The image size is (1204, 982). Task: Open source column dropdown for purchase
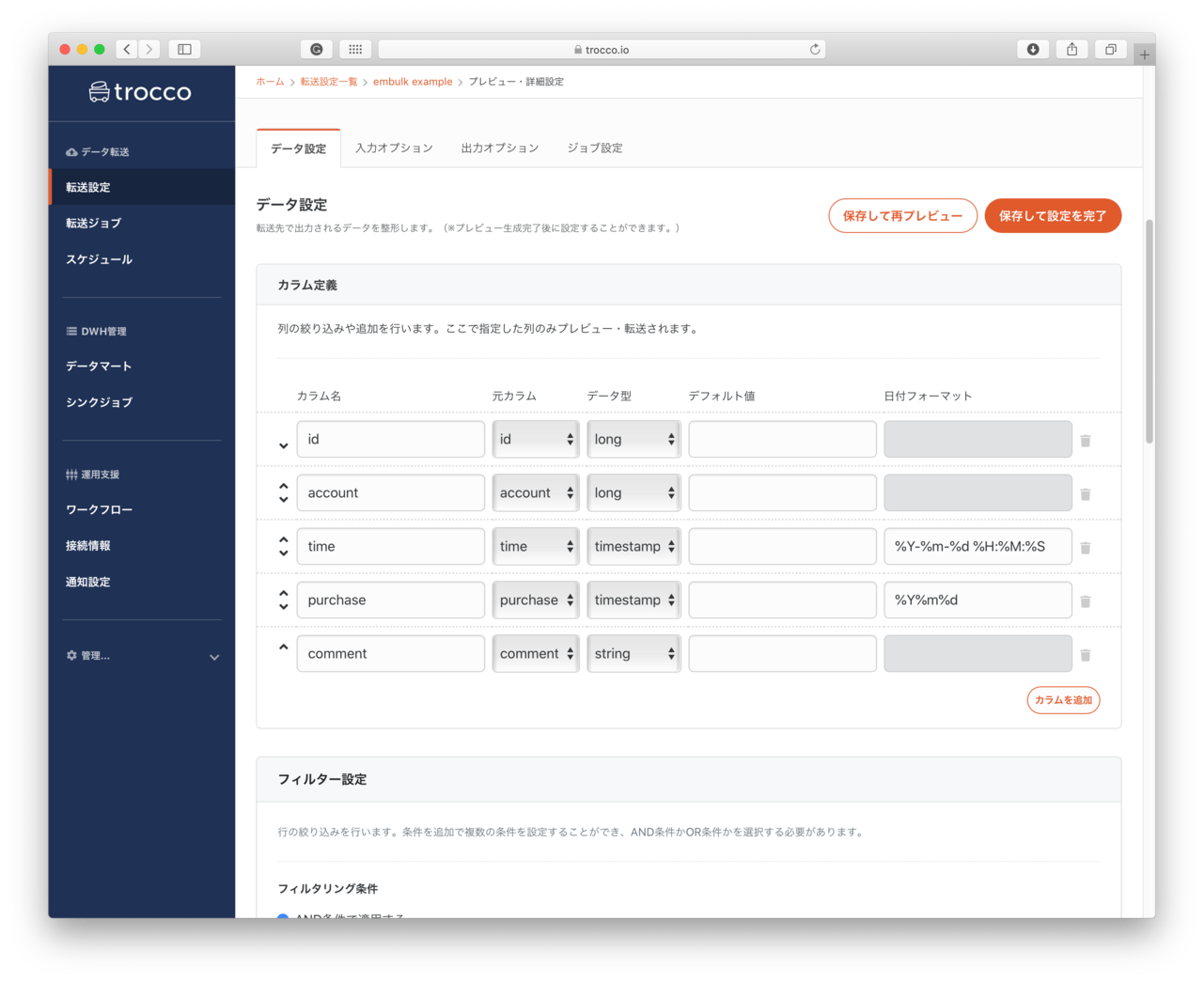click(535, 600)
